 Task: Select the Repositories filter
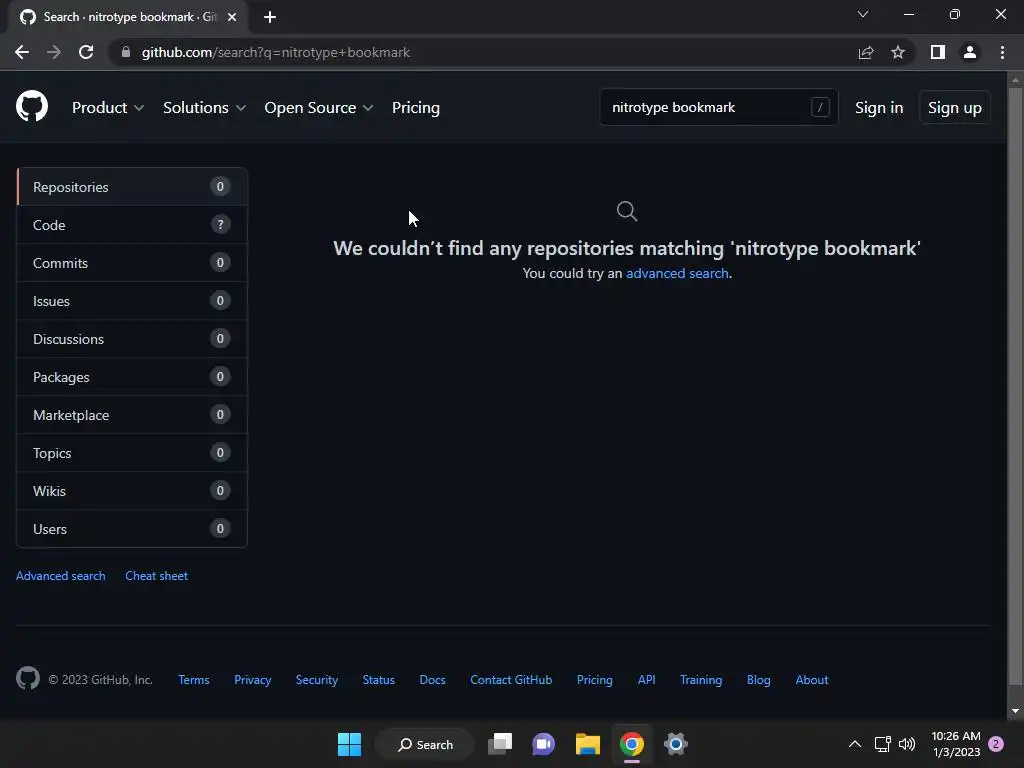click(132, 187)
